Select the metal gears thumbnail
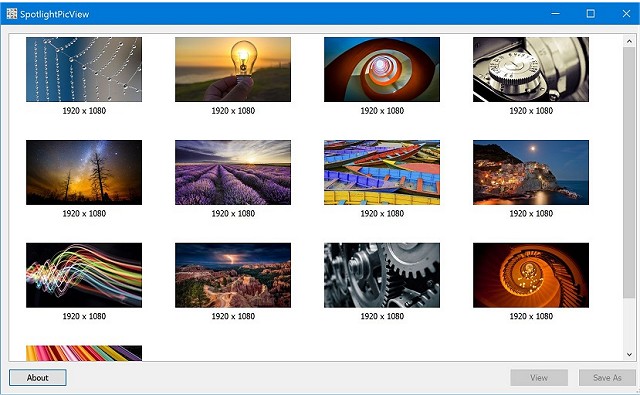Viewport: 640px width, 395px height. click(382, 275)
